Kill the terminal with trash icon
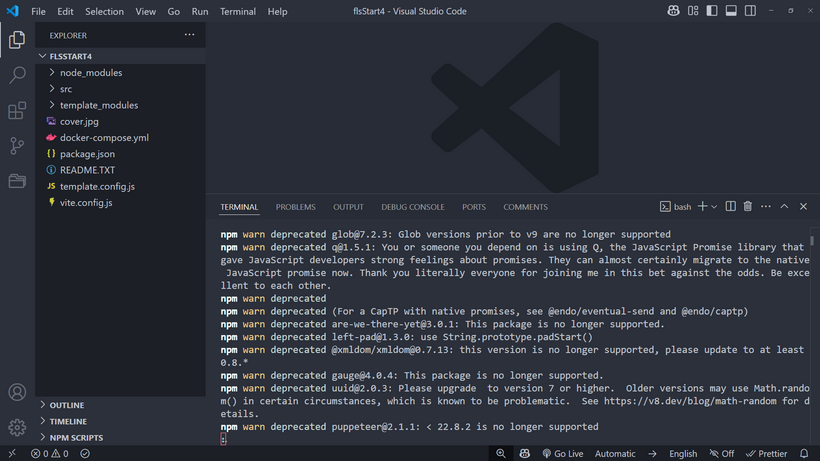820x461 pixels. pyautogui.click(x=748, y=206)
